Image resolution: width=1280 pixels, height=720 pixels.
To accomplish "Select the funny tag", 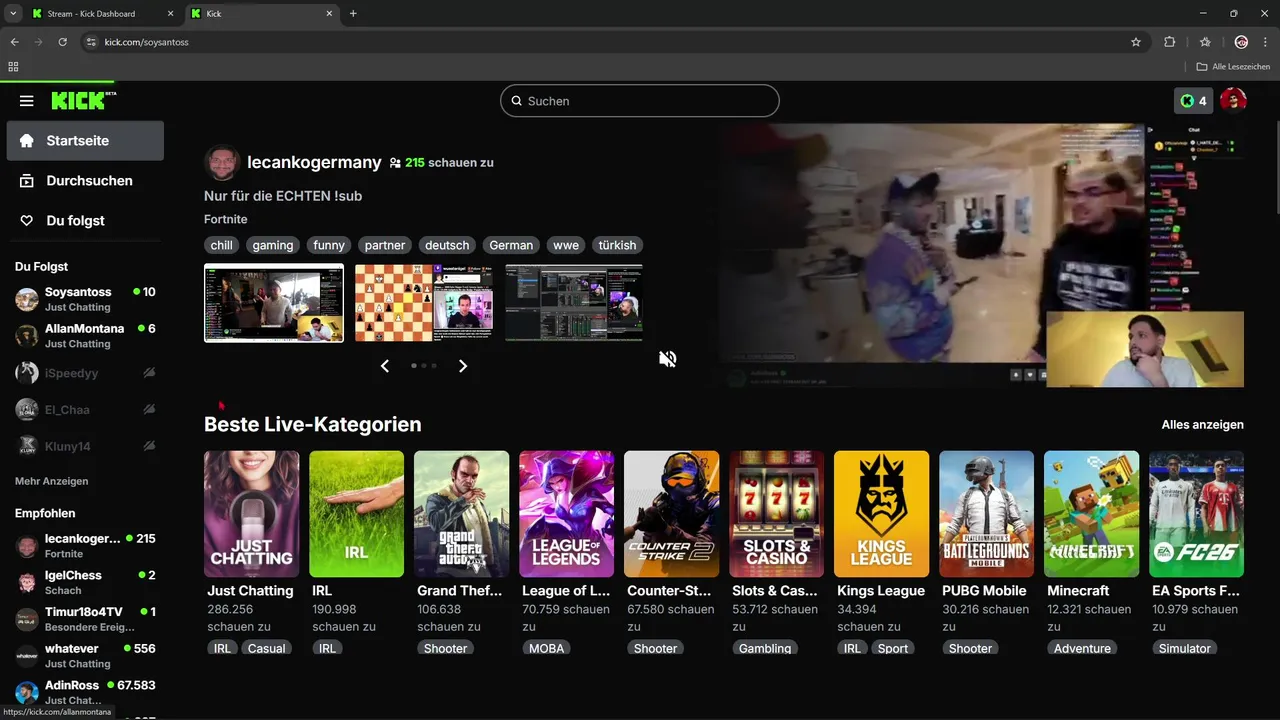I will point(328,245).
